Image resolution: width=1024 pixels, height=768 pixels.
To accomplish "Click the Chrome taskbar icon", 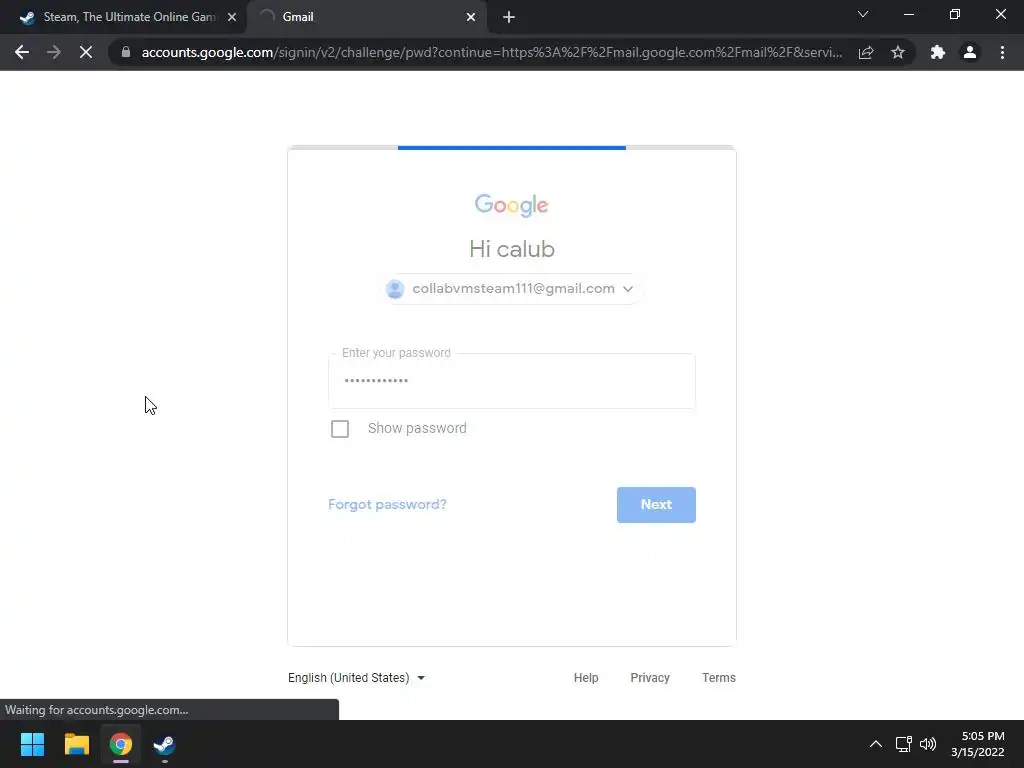I will 121,744.
